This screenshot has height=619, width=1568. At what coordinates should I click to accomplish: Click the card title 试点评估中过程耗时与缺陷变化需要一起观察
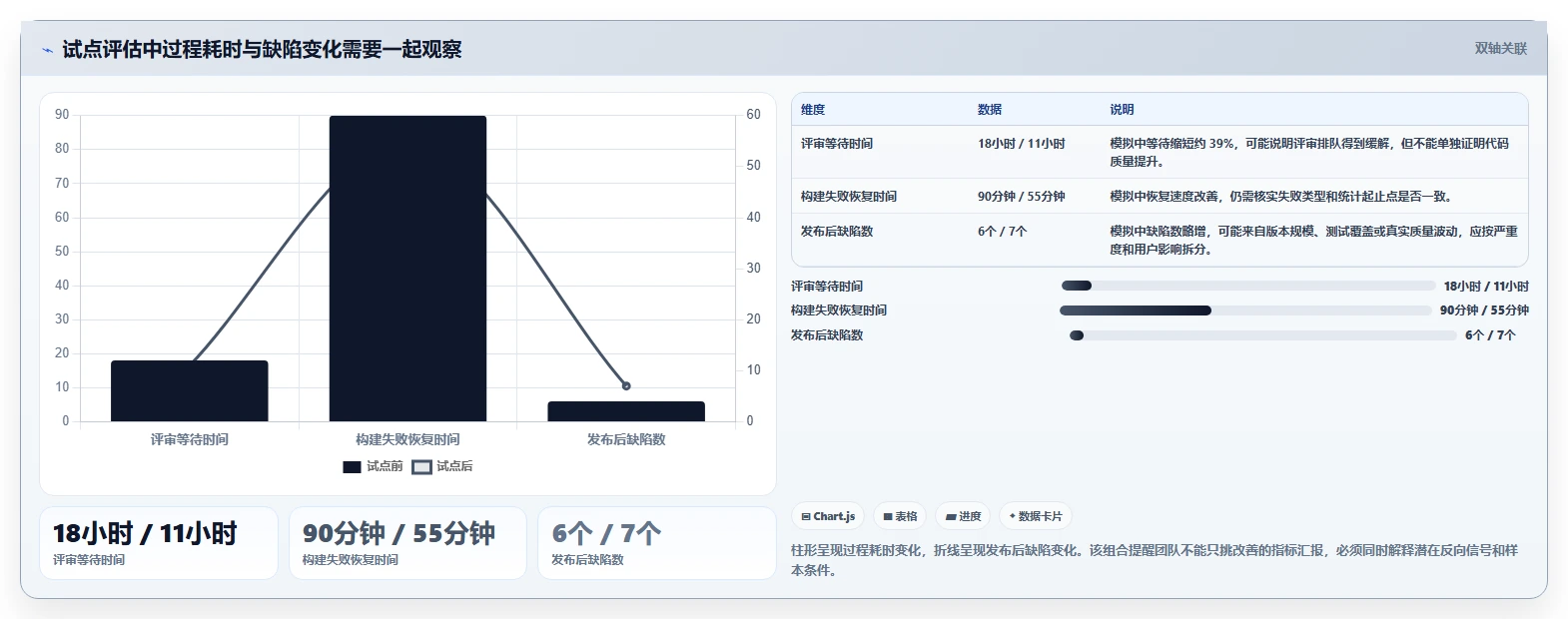pos(262,50)
